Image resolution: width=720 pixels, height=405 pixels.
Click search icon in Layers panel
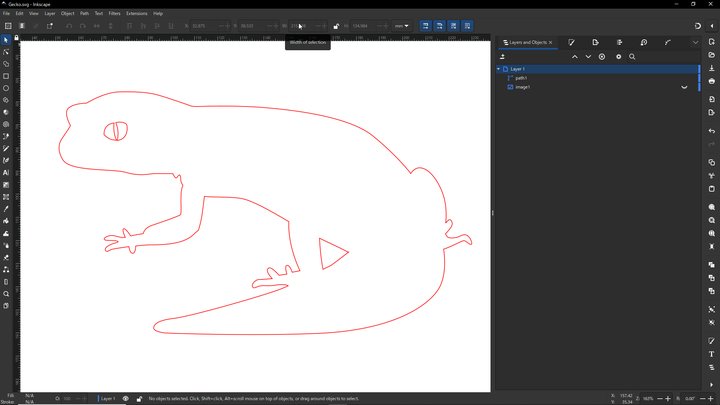(632, 56)
